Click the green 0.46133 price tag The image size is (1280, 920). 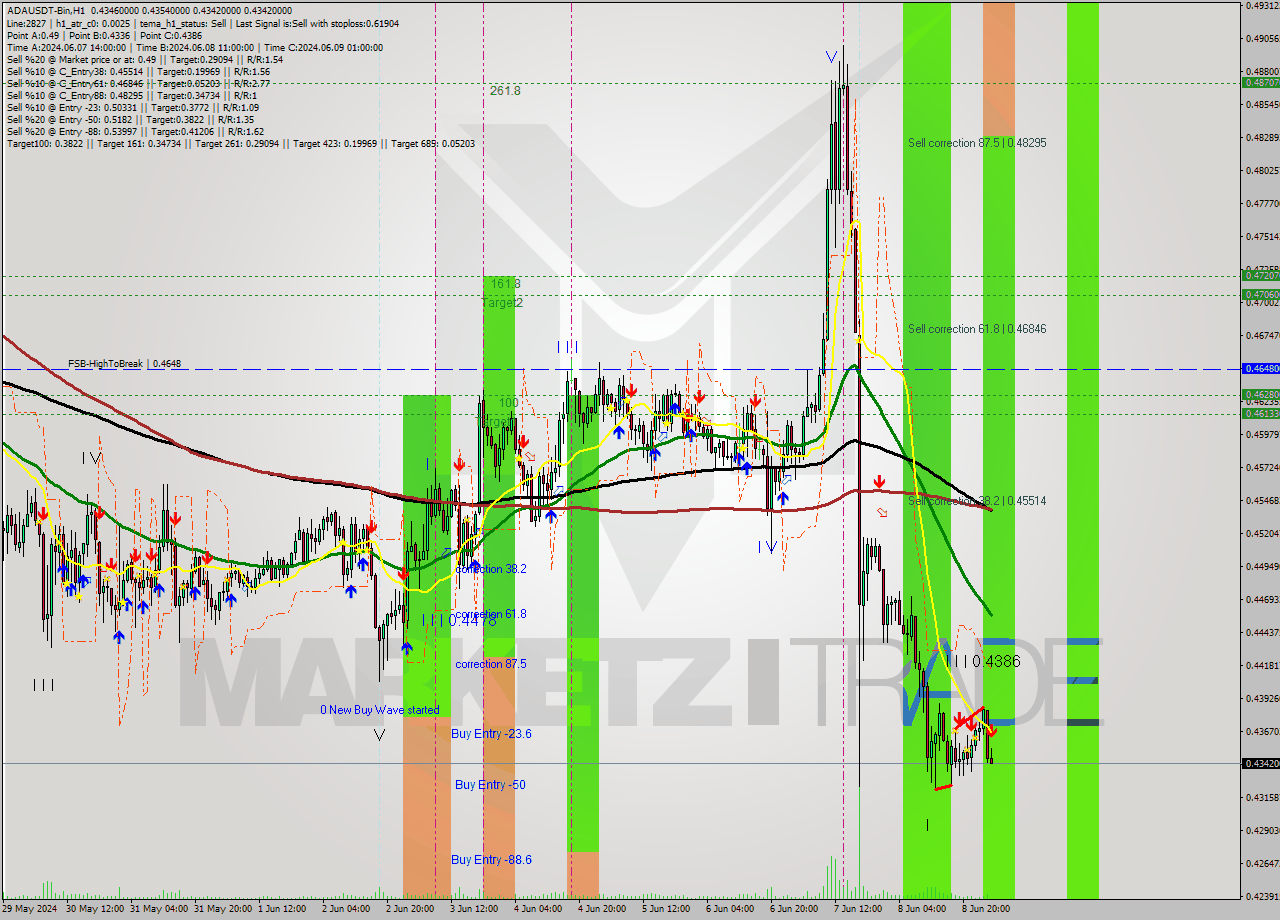point(1260,413)
